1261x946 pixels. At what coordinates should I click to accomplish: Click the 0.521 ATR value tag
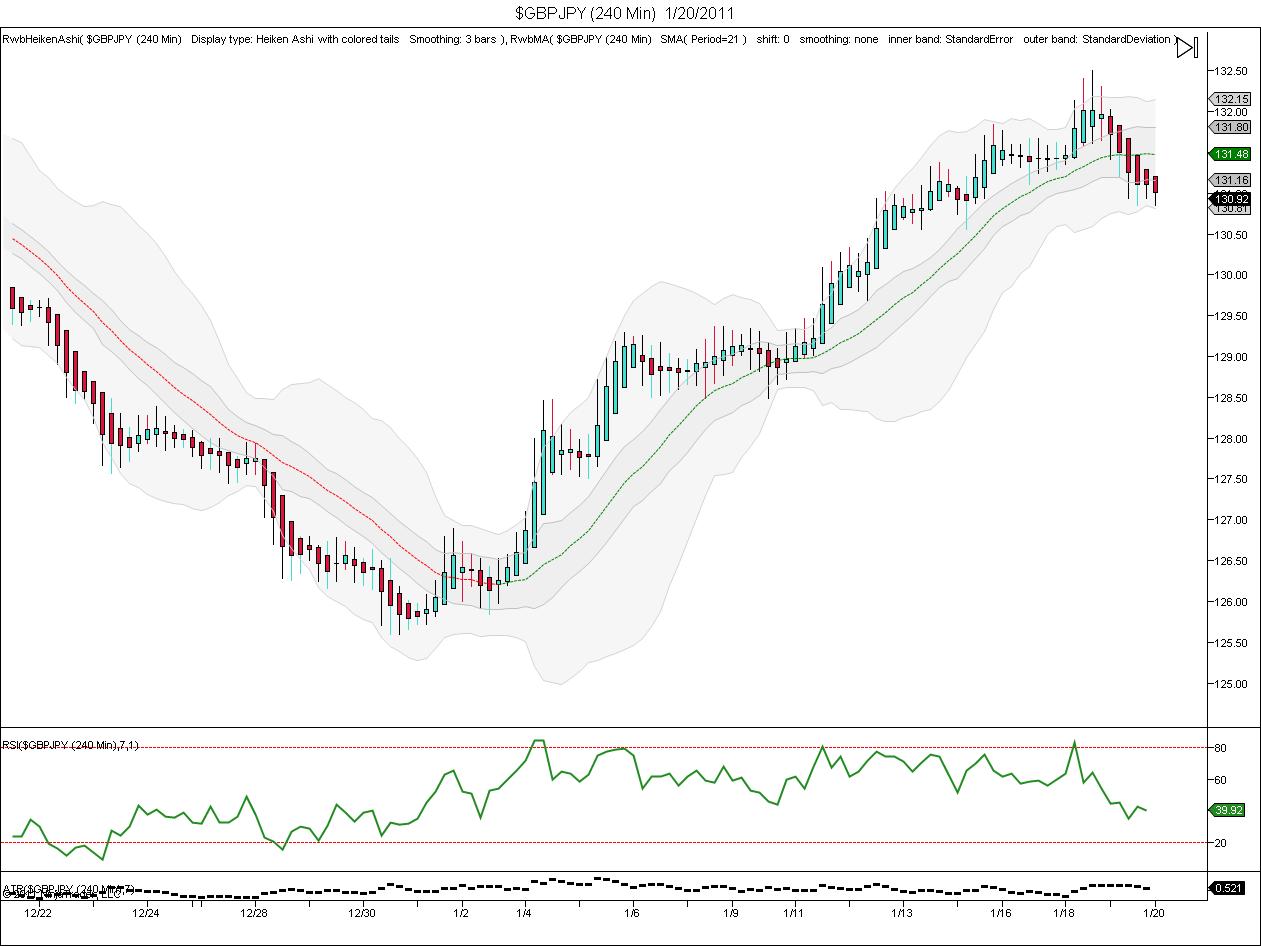(x=1228, y=888)
